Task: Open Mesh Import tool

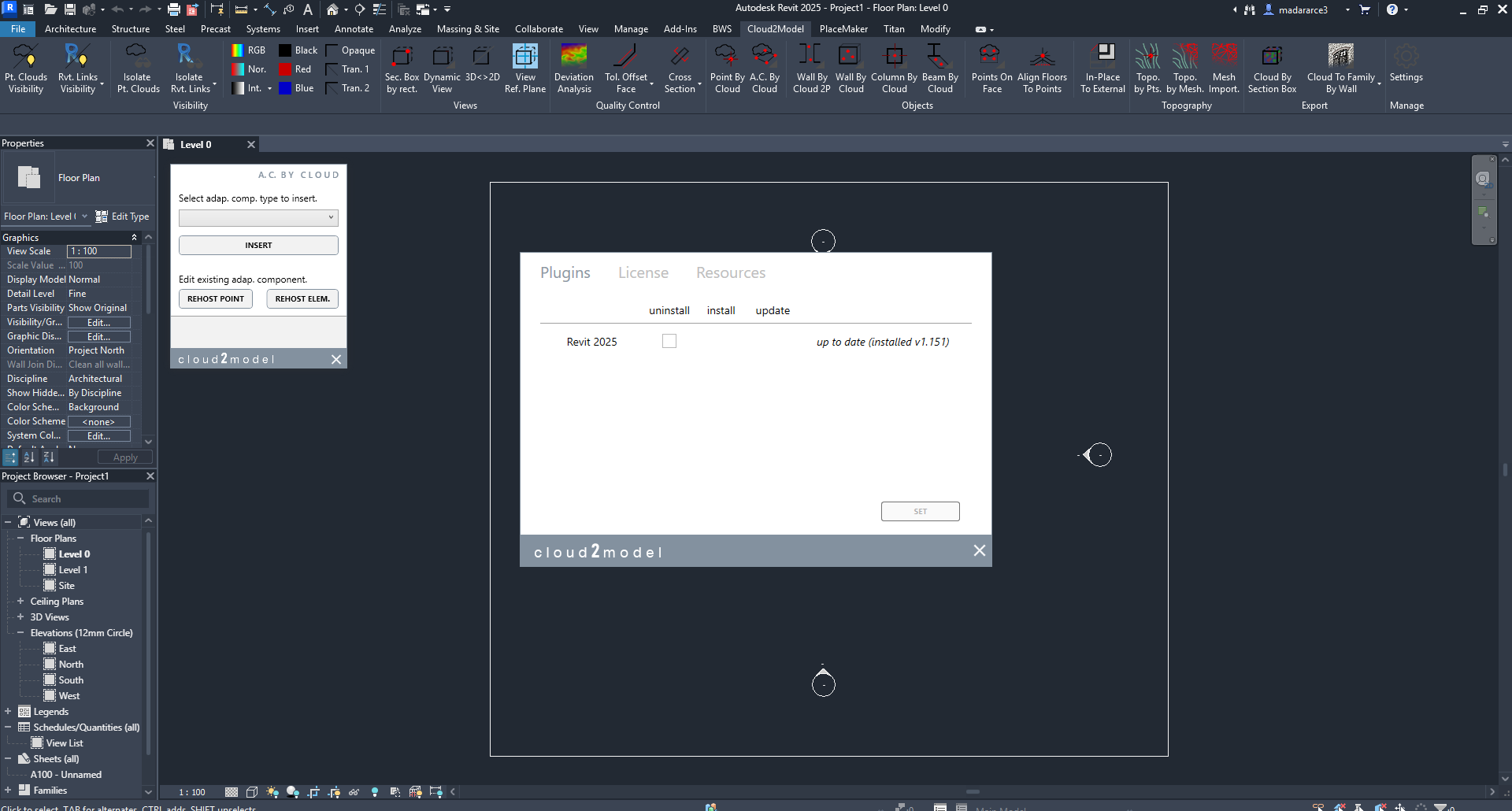Action: [x=1224, y=69]
